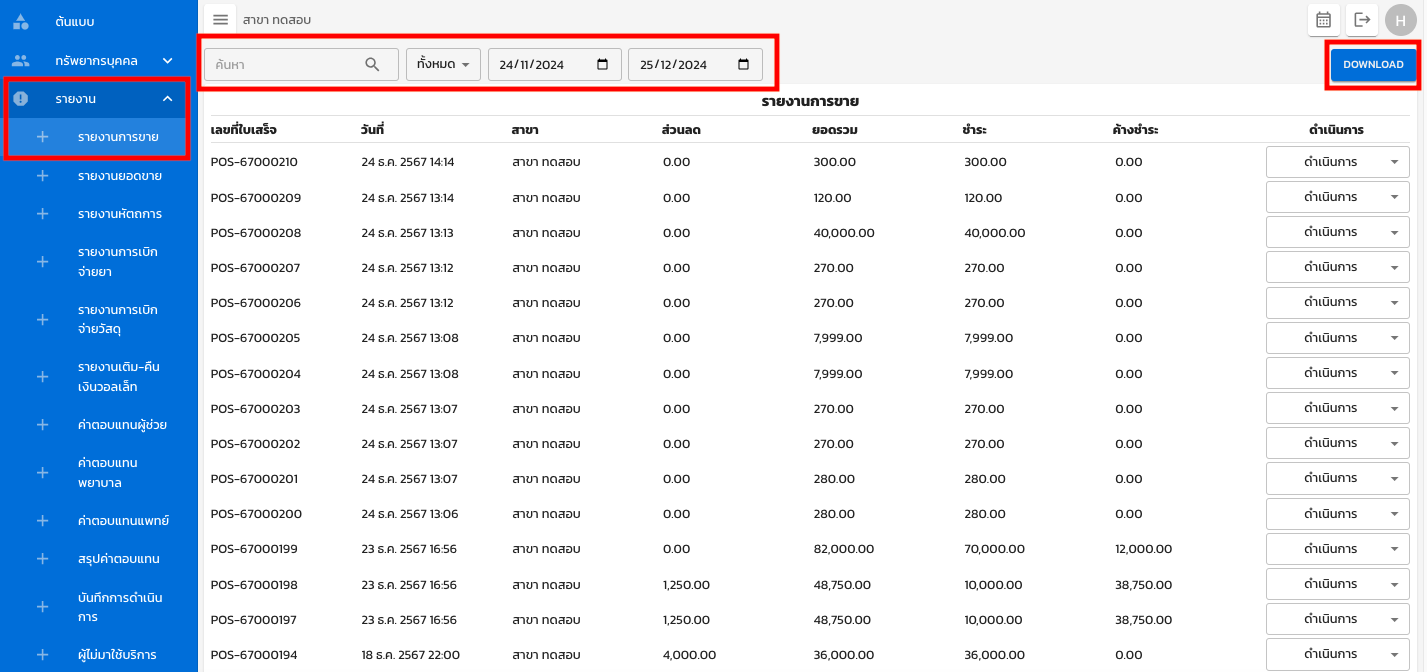Click the สาขา column header
This screenshot has width=1427, height=672.
click(x=526, y=130)
